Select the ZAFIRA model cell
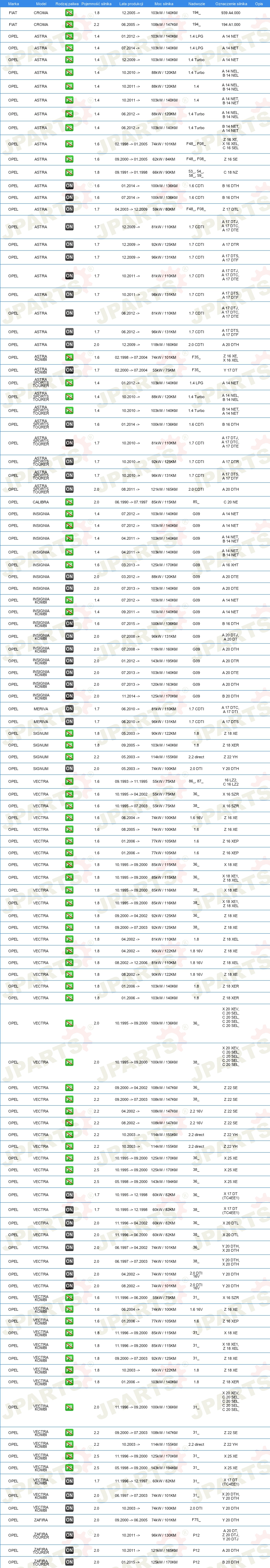Viewport: 270px width, 1568px height. [x=41, y=1520]
